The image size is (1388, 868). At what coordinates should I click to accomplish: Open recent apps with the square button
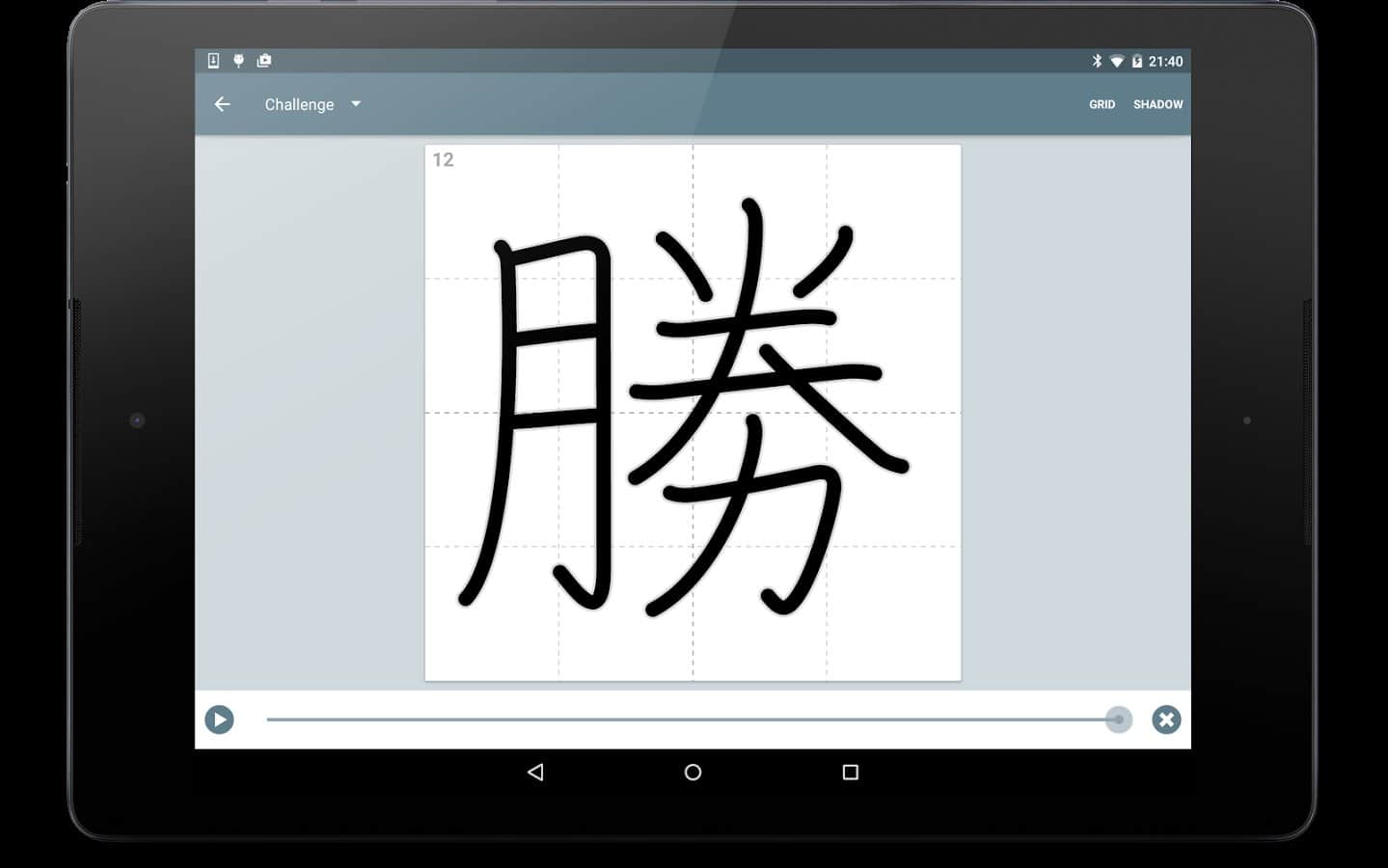click(850, 772)
